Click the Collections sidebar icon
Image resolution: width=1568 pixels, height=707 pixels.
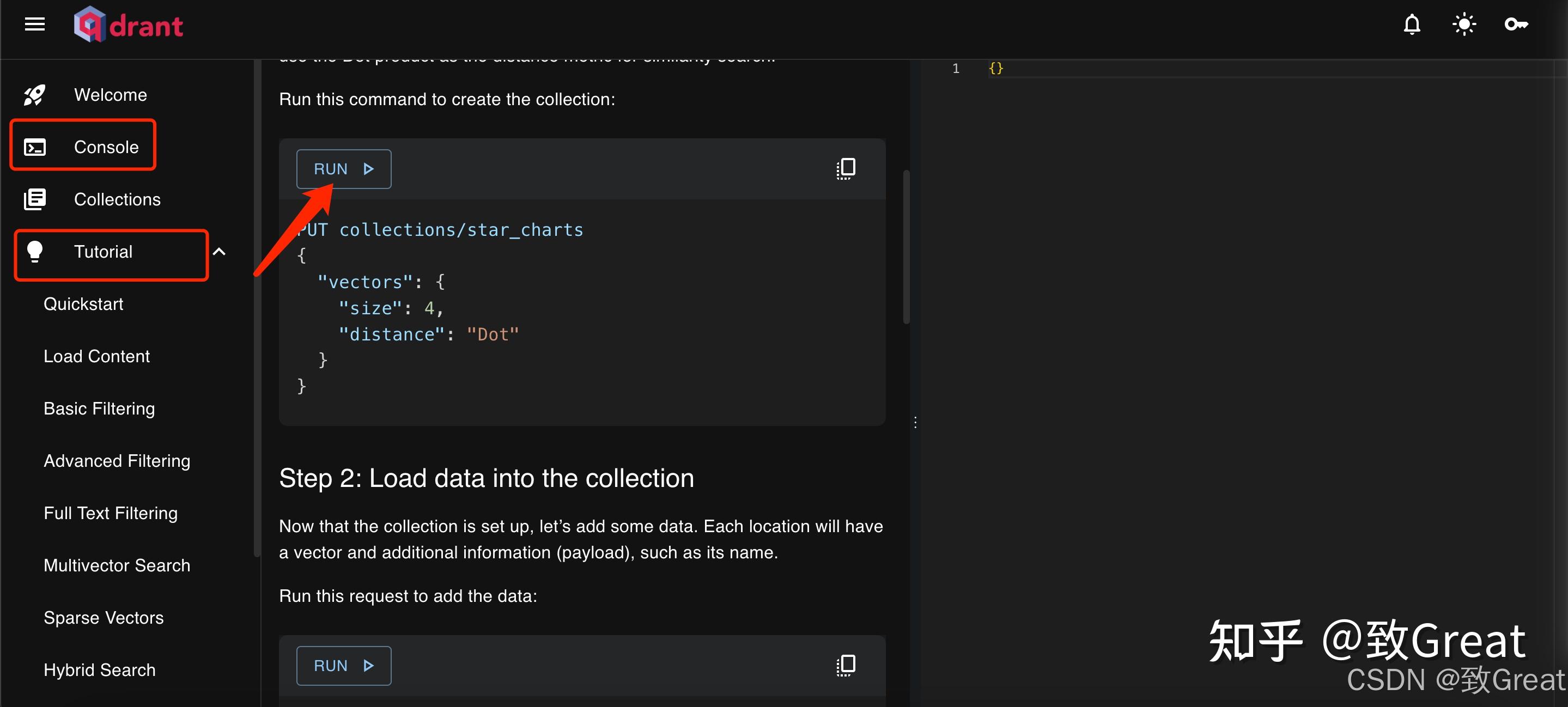pyautogui.click(x=35, y=199)
